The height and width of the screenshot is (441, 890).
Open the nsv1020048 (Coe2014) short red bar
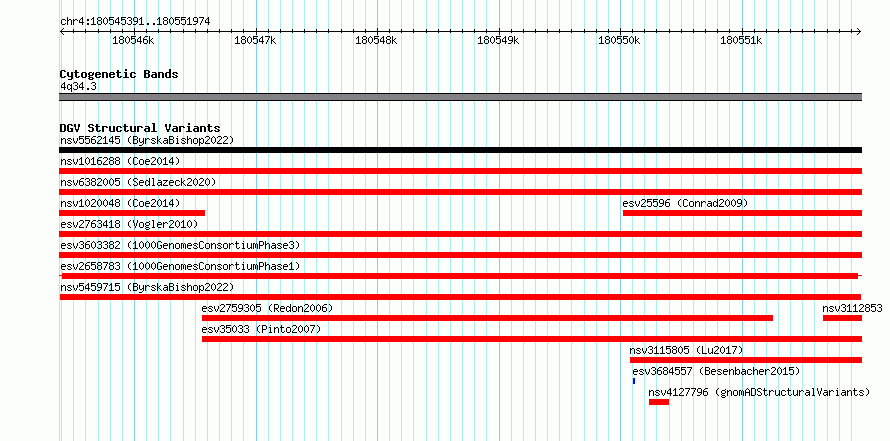[132, 213]
